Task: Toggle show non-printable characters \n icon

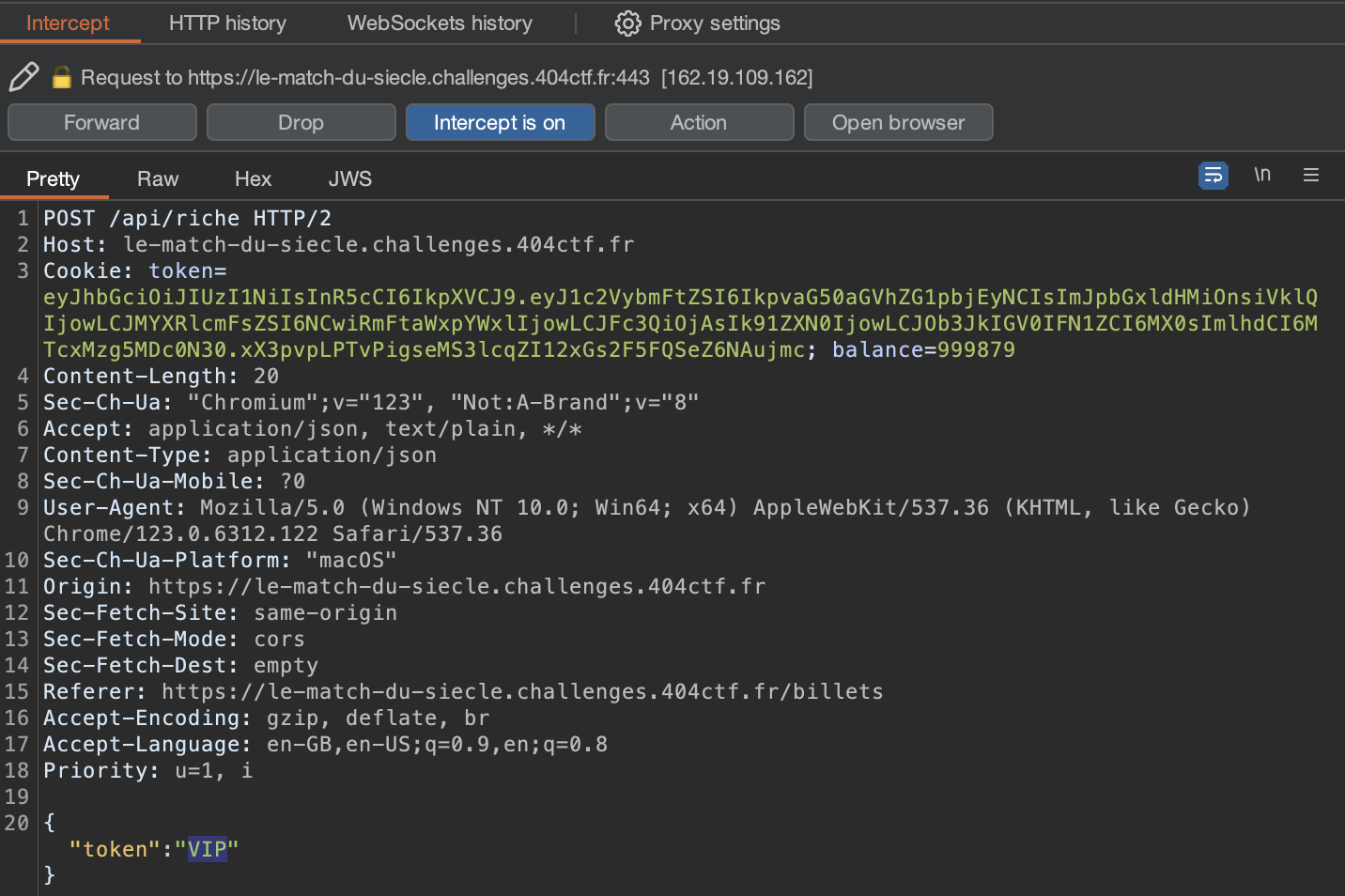Action: pyautogui.click(x=1262, y=175)
